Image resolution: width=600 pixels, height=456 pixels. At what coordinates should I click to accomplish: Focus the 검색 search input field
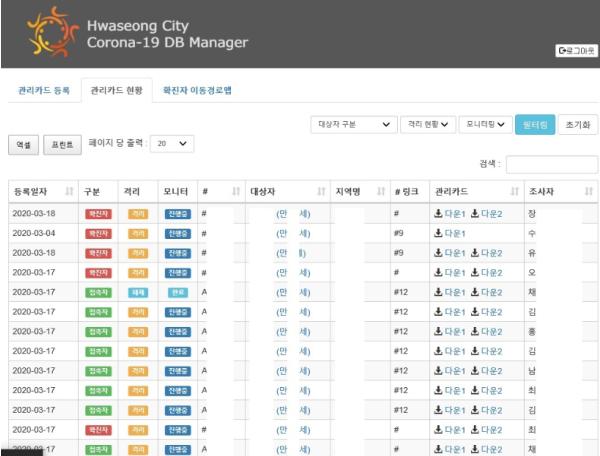coord(551,164)
